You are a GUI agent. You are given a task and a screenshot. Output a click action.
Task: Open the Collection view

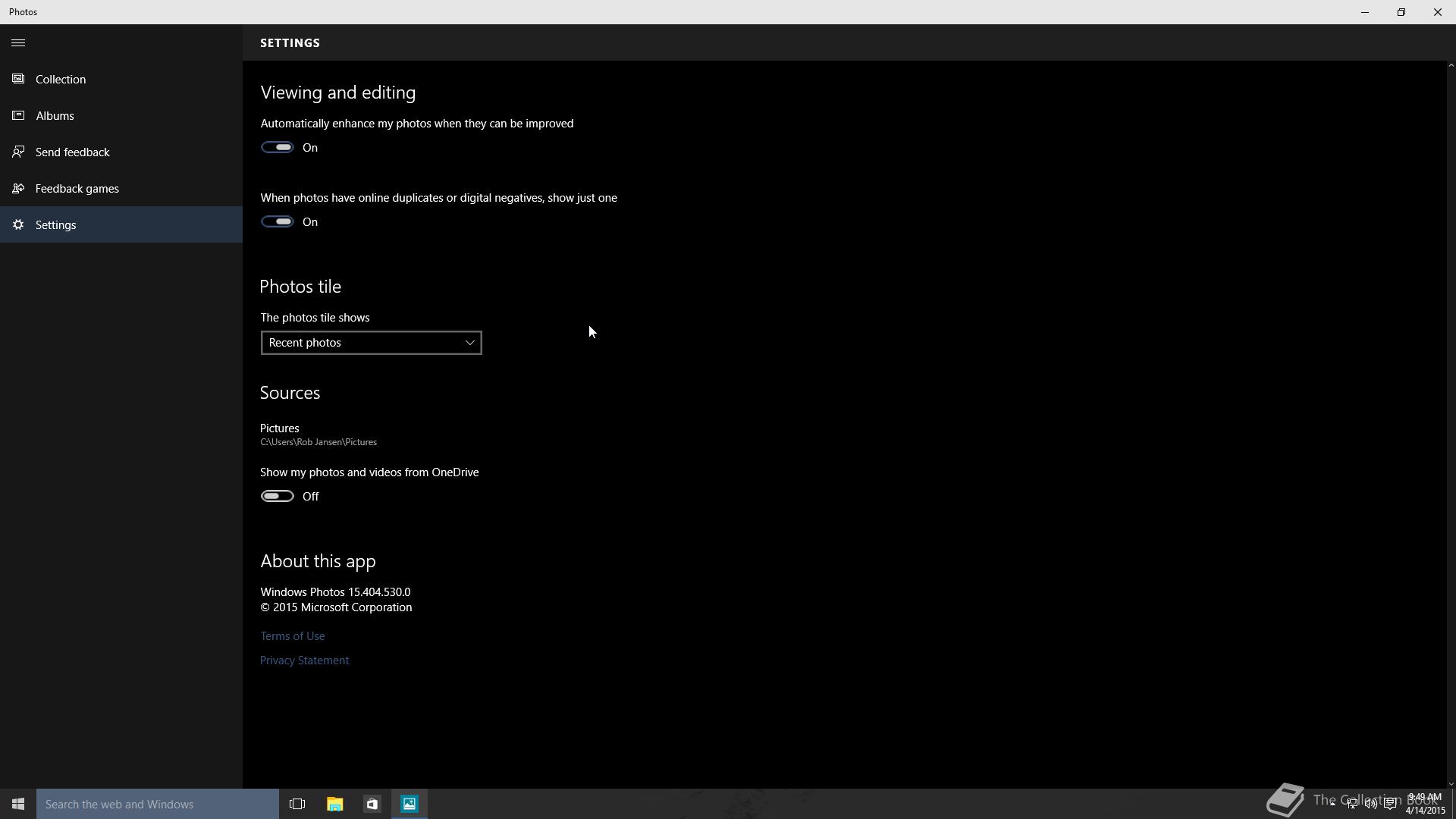(121, 79)
